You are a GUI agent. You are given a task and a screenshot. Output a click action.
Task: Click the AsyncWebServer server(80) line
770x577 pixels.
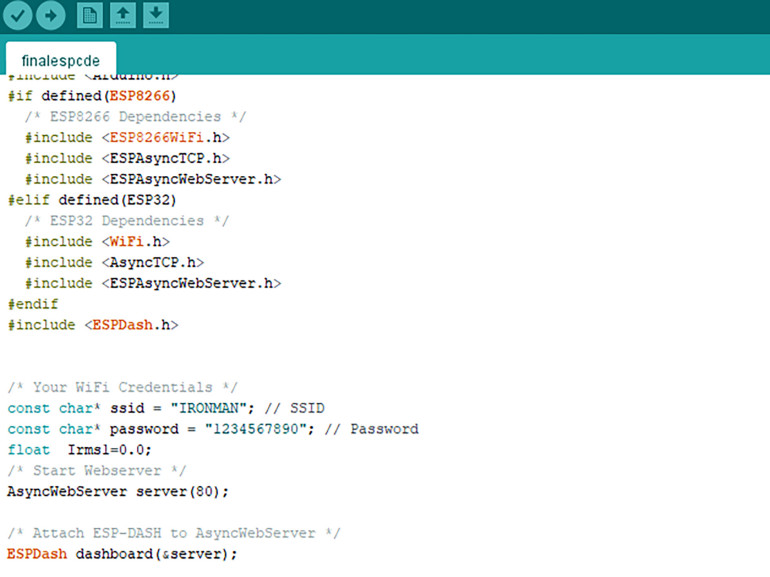click(x=118, y=491)
